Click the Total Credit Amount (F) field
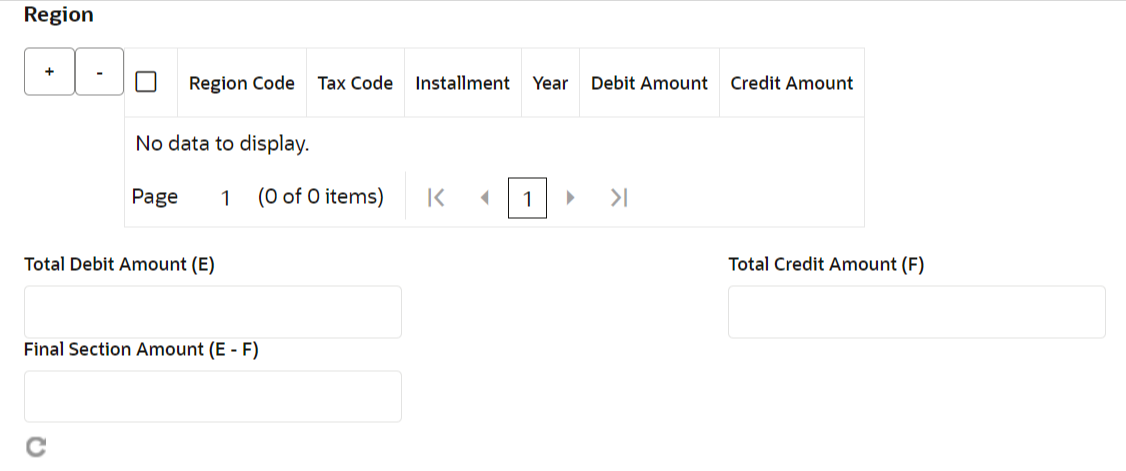Screen dimensions: 1126x471 click(x=916, y=312)
